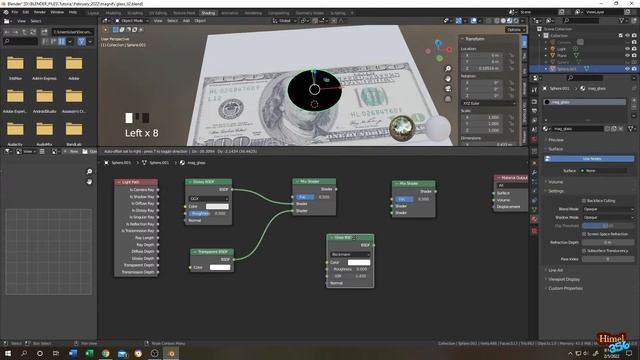Viewport: 640px width, 360px height.
Task: Open XYZ Euler rotation mode dropdown
Action: click(489, 103)
